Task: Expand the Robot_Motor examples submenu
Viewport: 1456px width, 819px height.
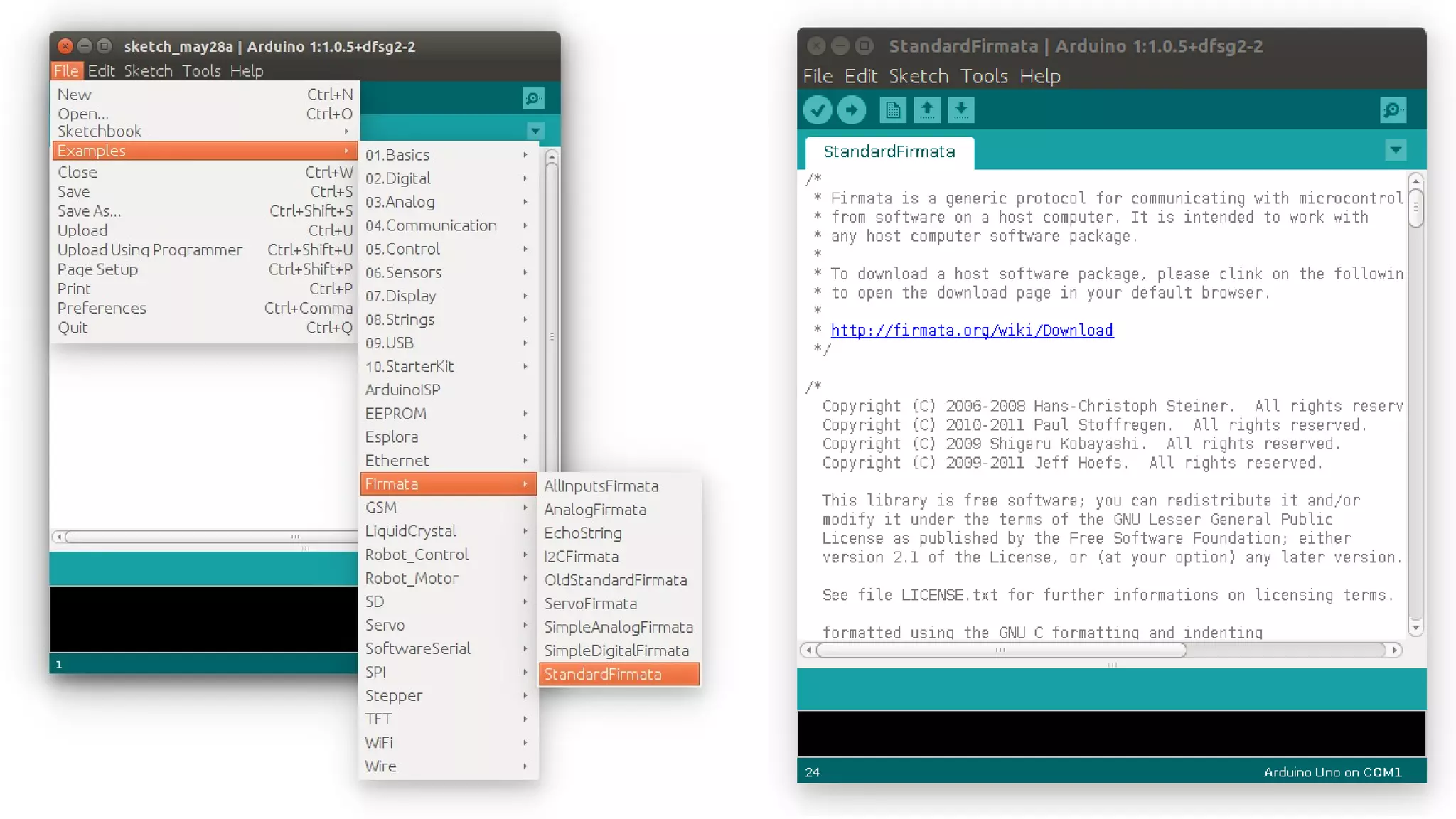Action: [x=449, y=577]
